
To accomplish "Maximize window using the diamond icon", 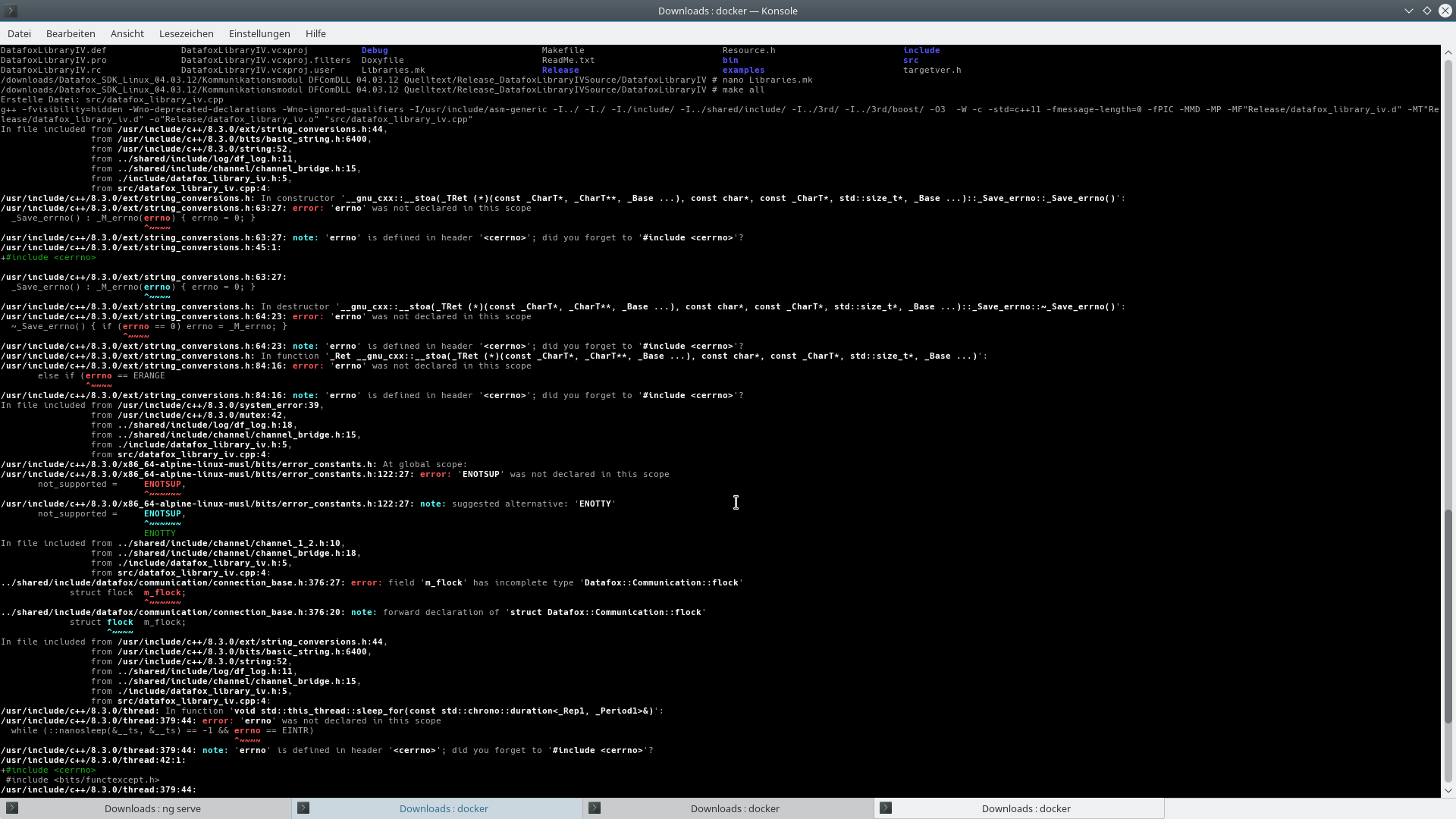I will tap(1427, 11).
